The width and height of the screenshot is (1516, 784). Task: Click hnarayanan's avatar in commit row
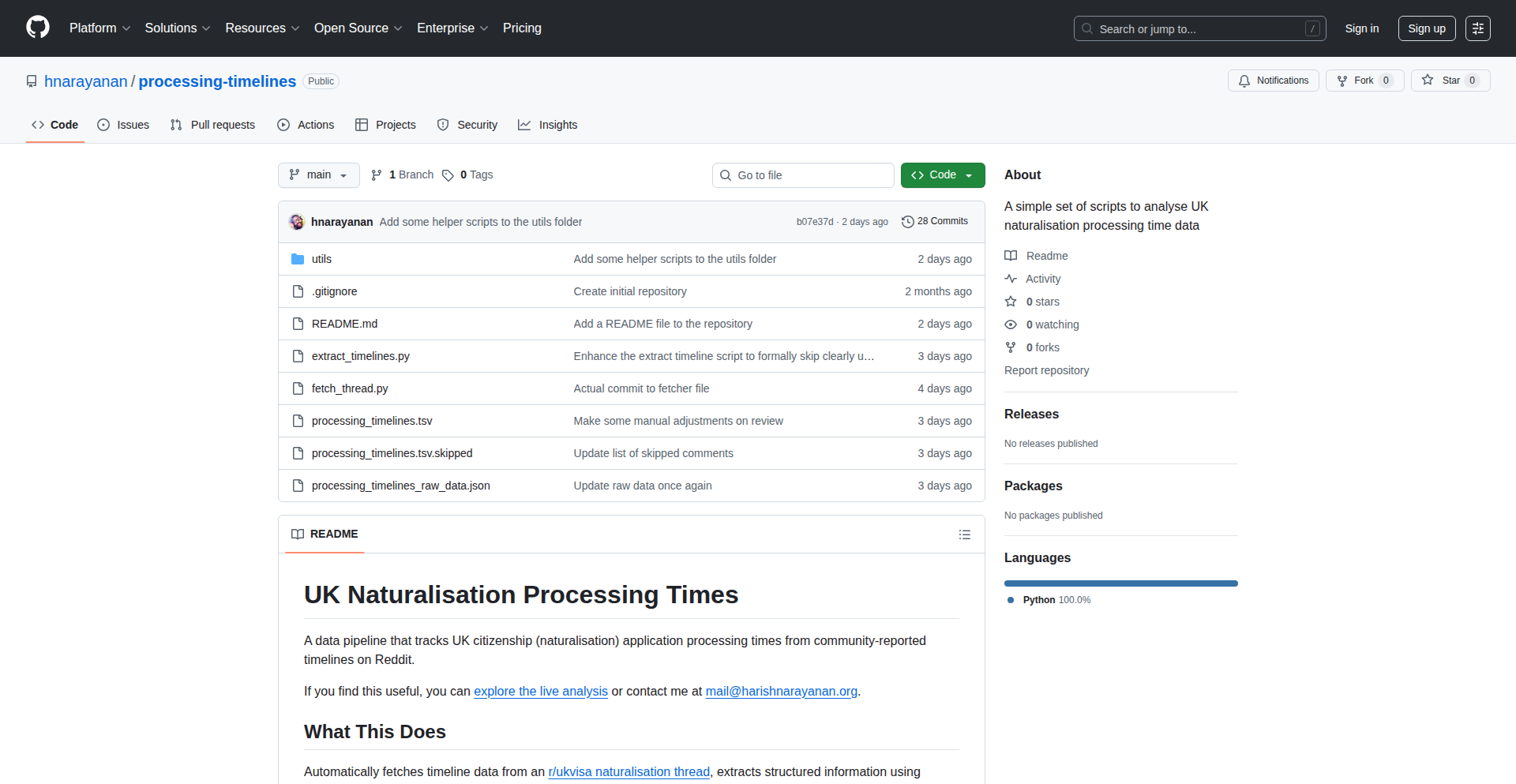297,222
